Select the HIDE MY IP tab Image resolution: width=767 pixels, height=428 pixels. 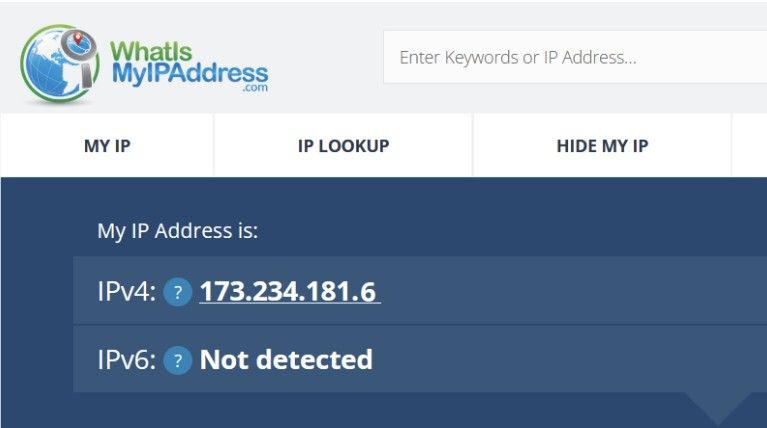tap(602, 145)
